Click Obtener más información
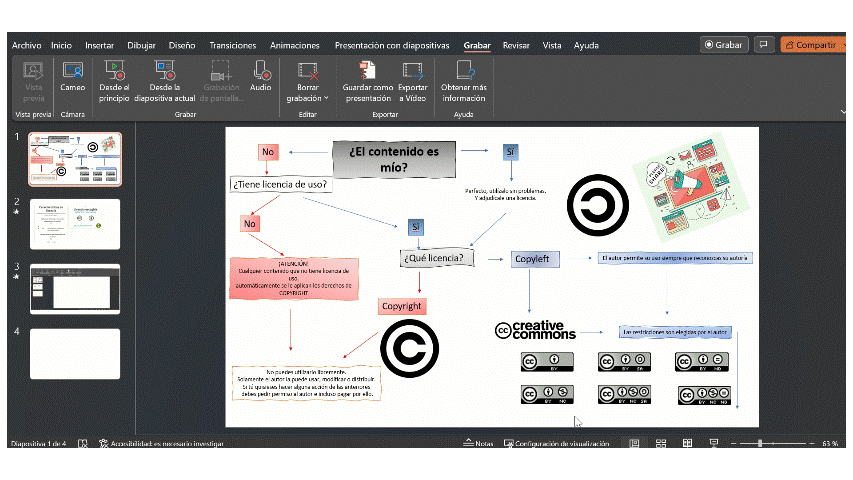Viewport: 853px width, 480px height. click(x=463, y=82)
